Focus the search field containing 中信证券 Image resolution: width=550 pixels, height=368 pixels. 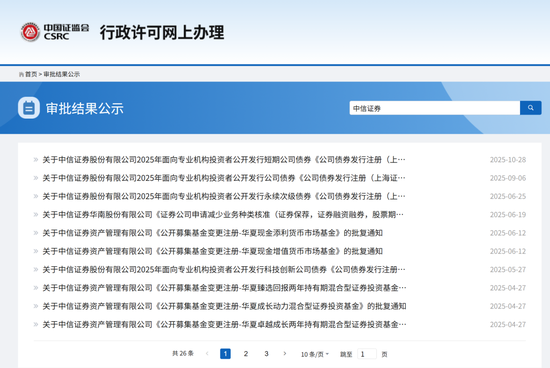pos(435,108)
